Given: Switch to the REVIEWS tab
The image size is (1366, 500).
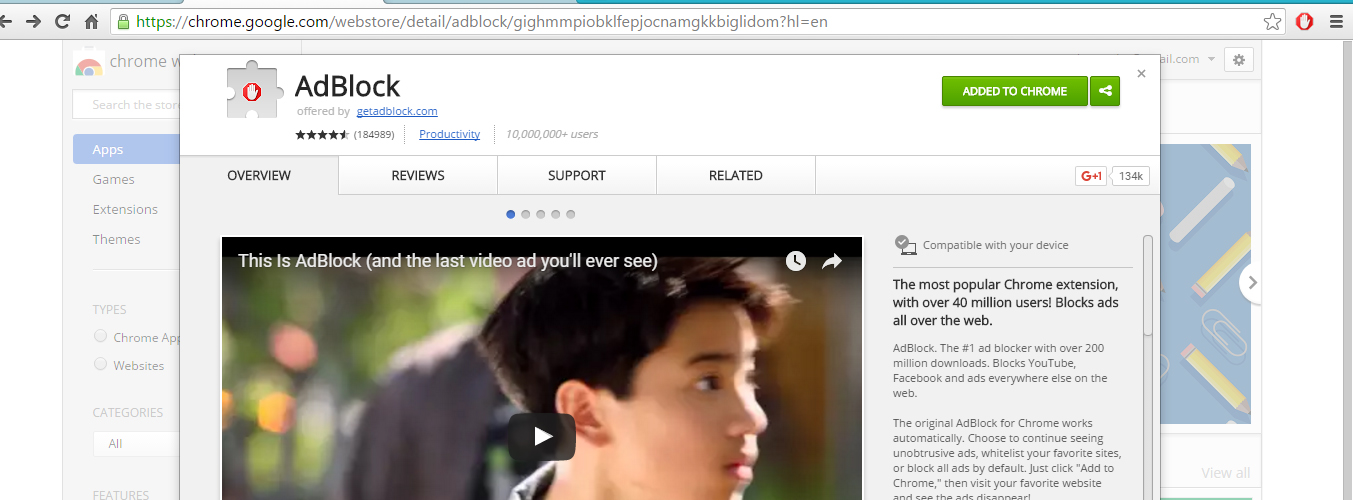Looking at the screenshot, I should (418, 175).
